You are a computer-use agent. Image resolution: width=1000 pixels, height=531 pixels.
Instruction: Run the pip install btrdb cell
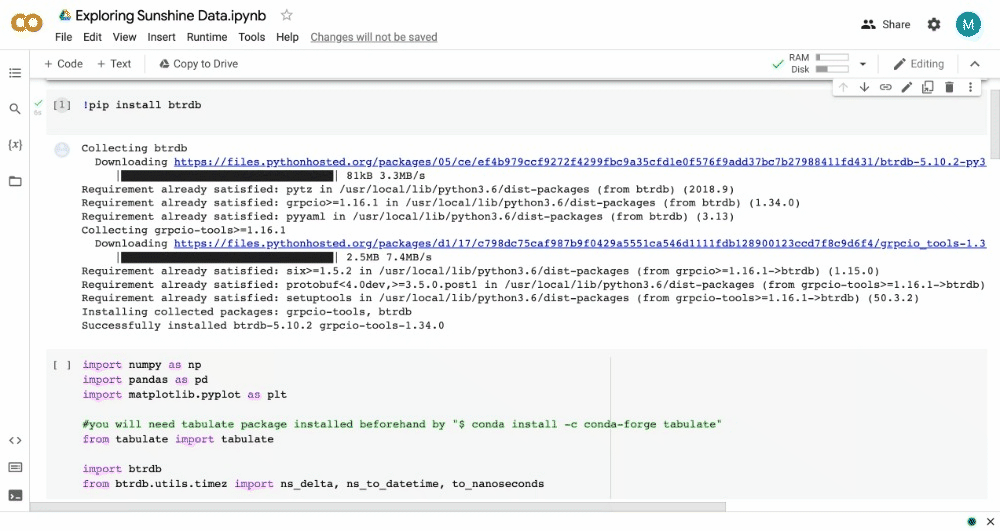coord(62,105)
